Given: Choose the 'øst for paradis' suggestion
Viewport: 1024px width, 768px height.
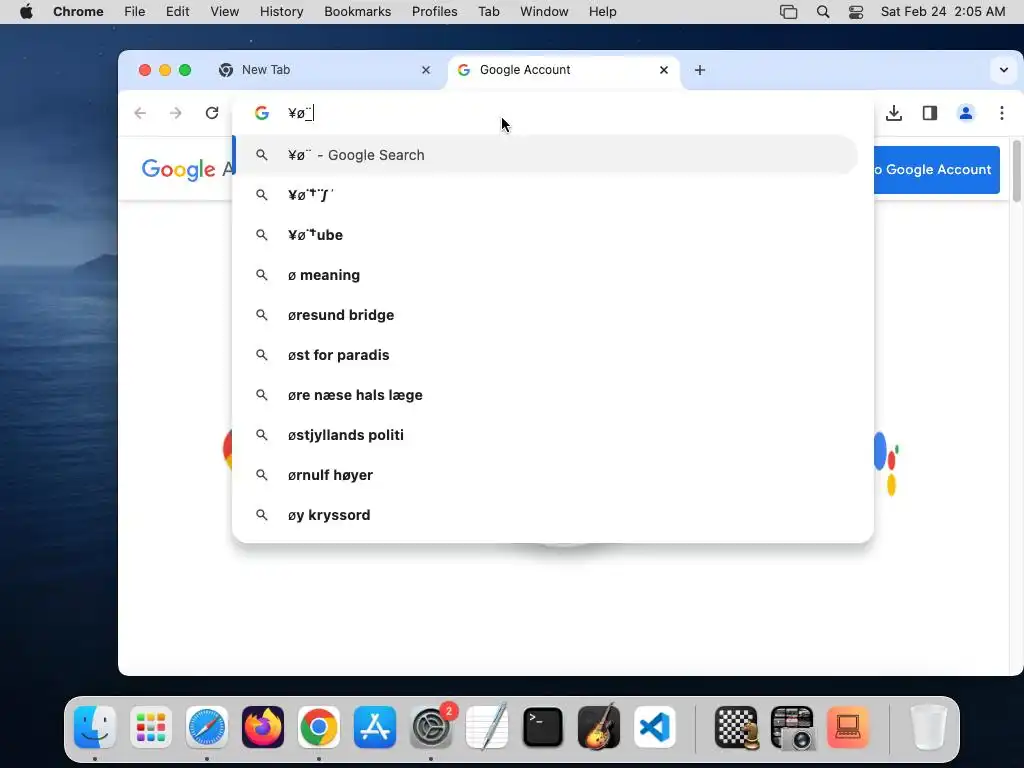Looking at the screenshot, I should coord(546,355).
